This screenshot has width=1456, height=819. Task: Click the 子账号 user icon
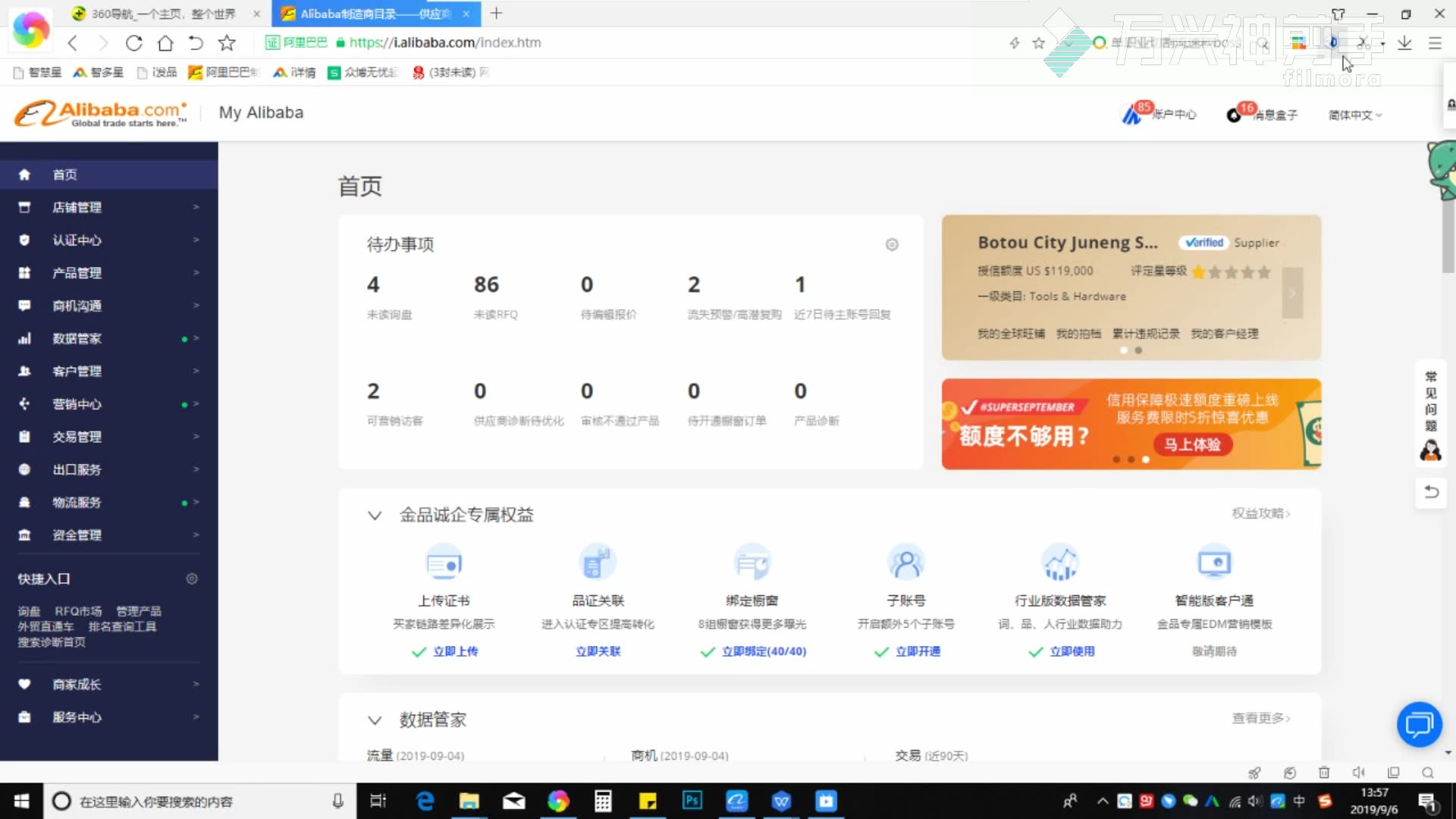(906, 563)
